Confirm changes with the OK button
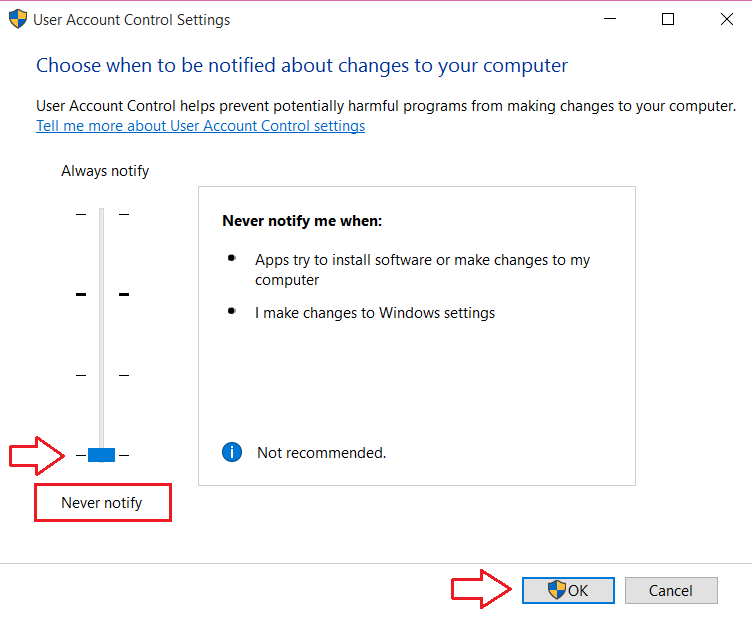 point(568,590)
